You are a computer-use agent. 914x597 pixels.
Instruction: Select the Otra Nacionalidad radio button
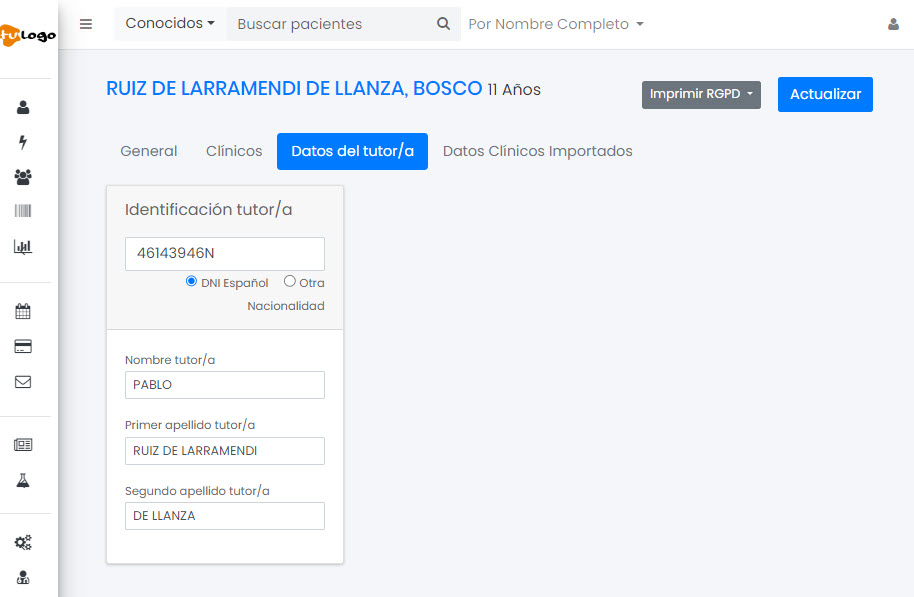tap(290, 282)
